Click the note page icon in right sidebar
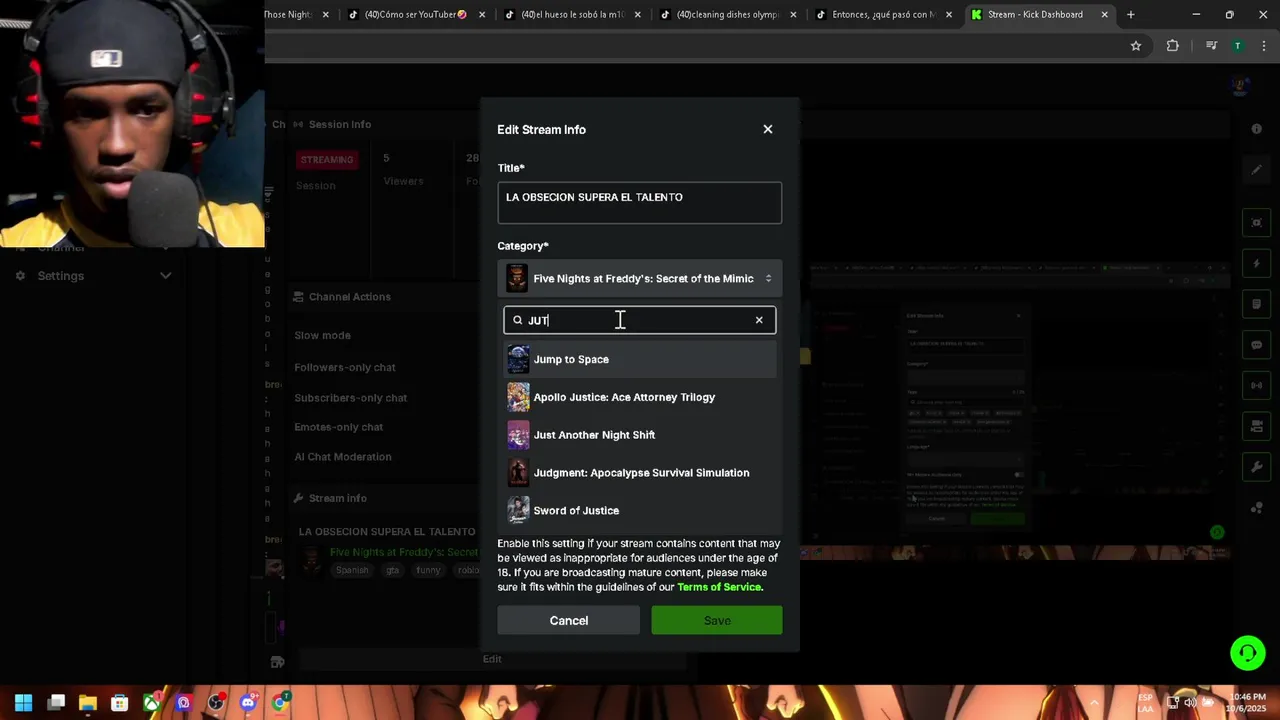The width and height of the screenshot is (1280, 720). click(x=1257, y=304)
